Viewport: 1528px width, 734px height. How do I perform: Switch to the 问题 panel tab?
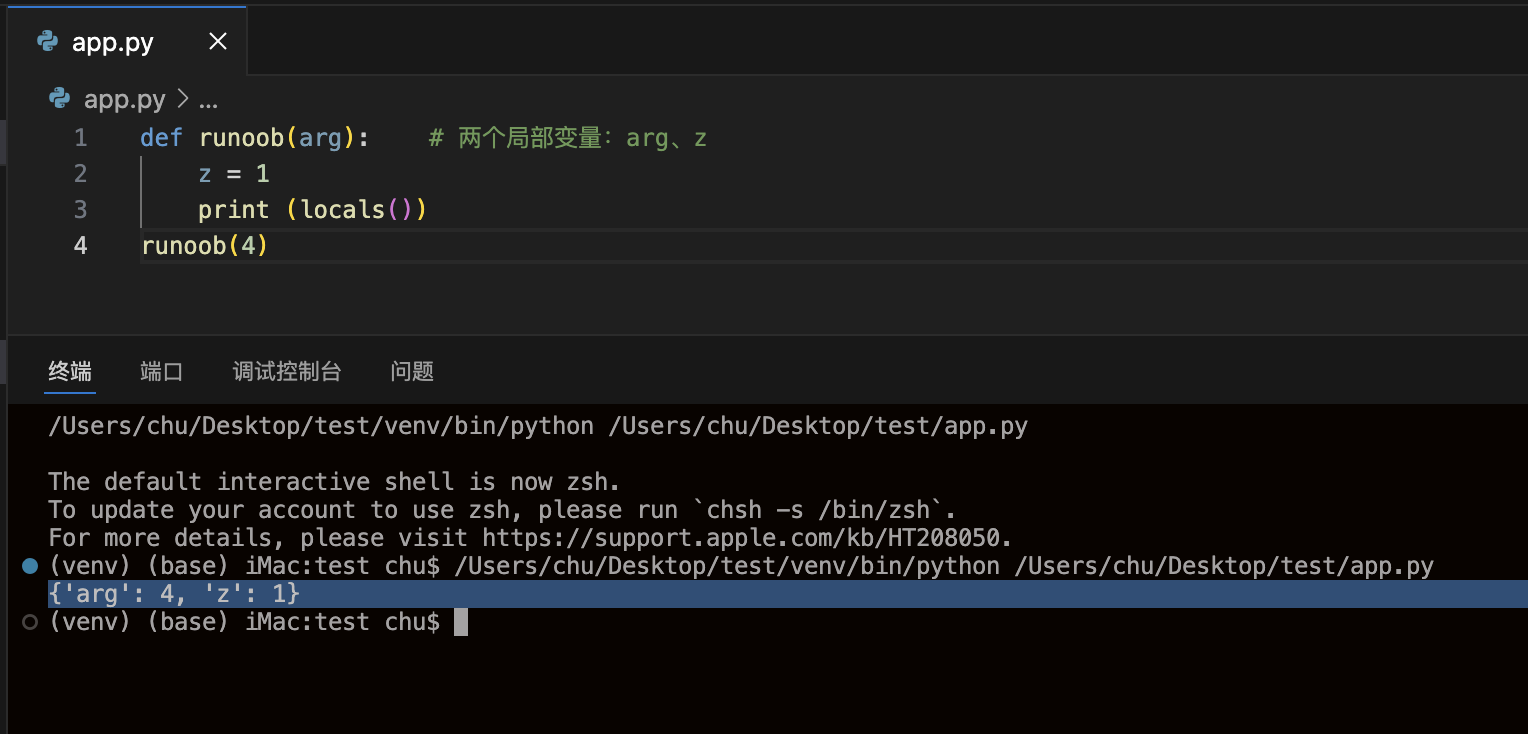tap(412, 372)
